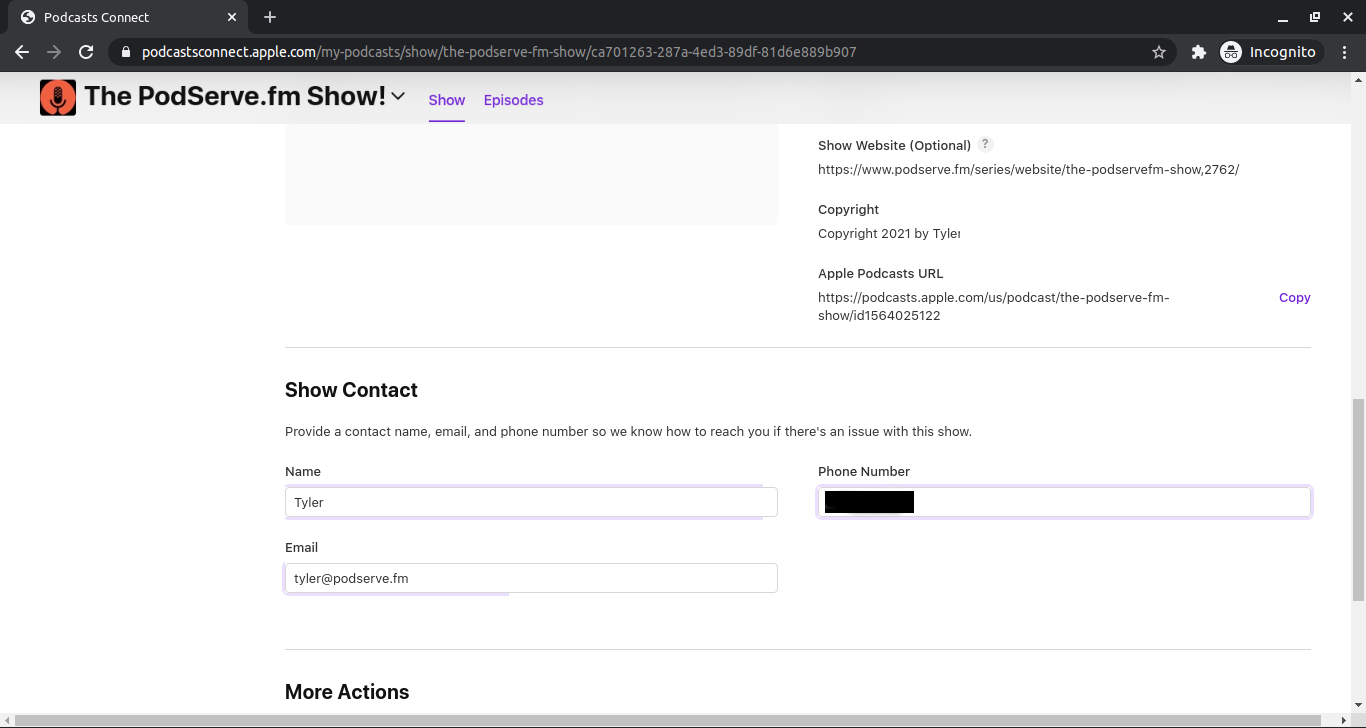Viewport: 1366px width, 728px height.
Task: Click the Show Contact heading
Action: [351, 390]
